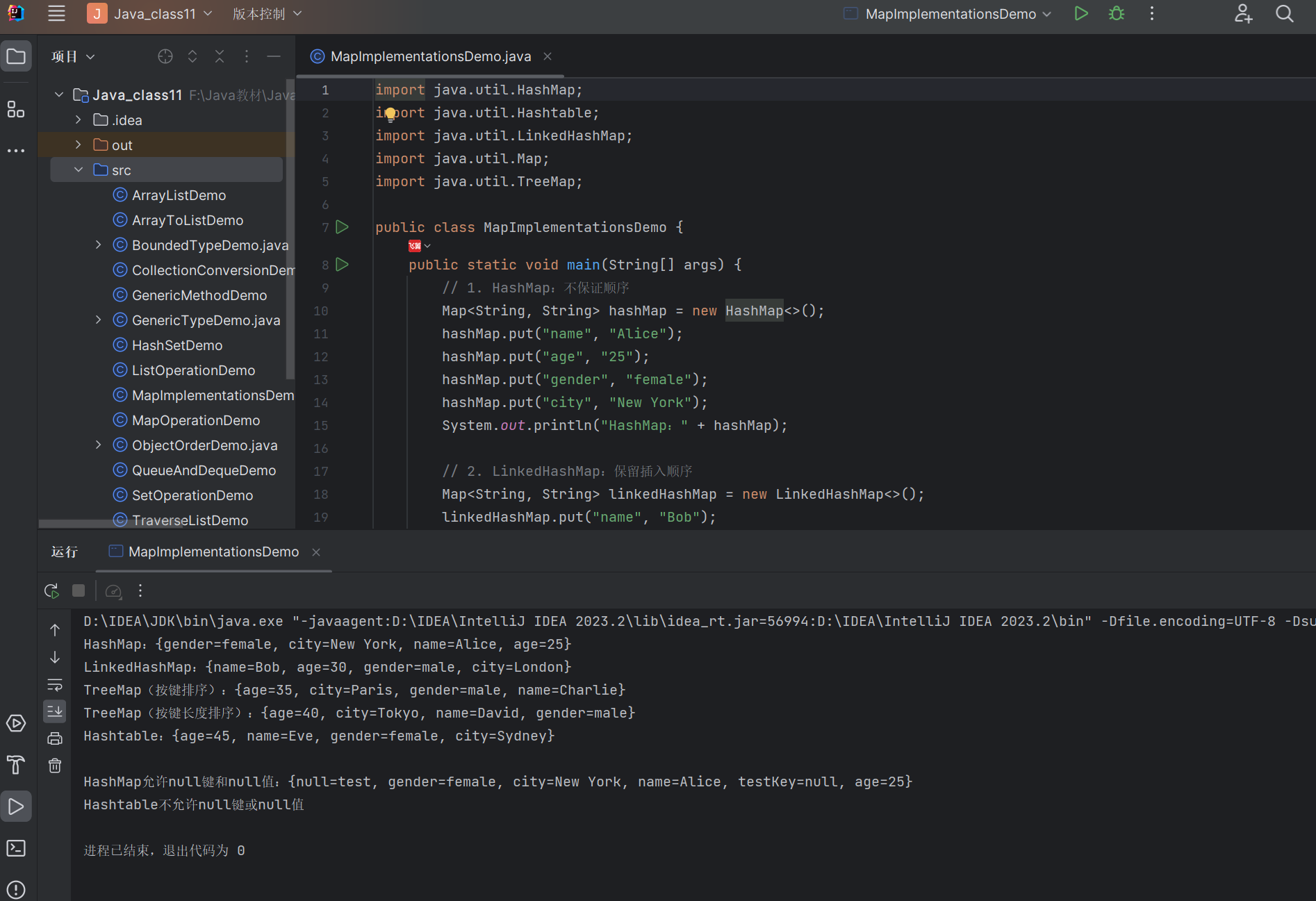Open the Build hammer tool window
The height and width of the screenshot is (901, 1316).
point(16,765)
